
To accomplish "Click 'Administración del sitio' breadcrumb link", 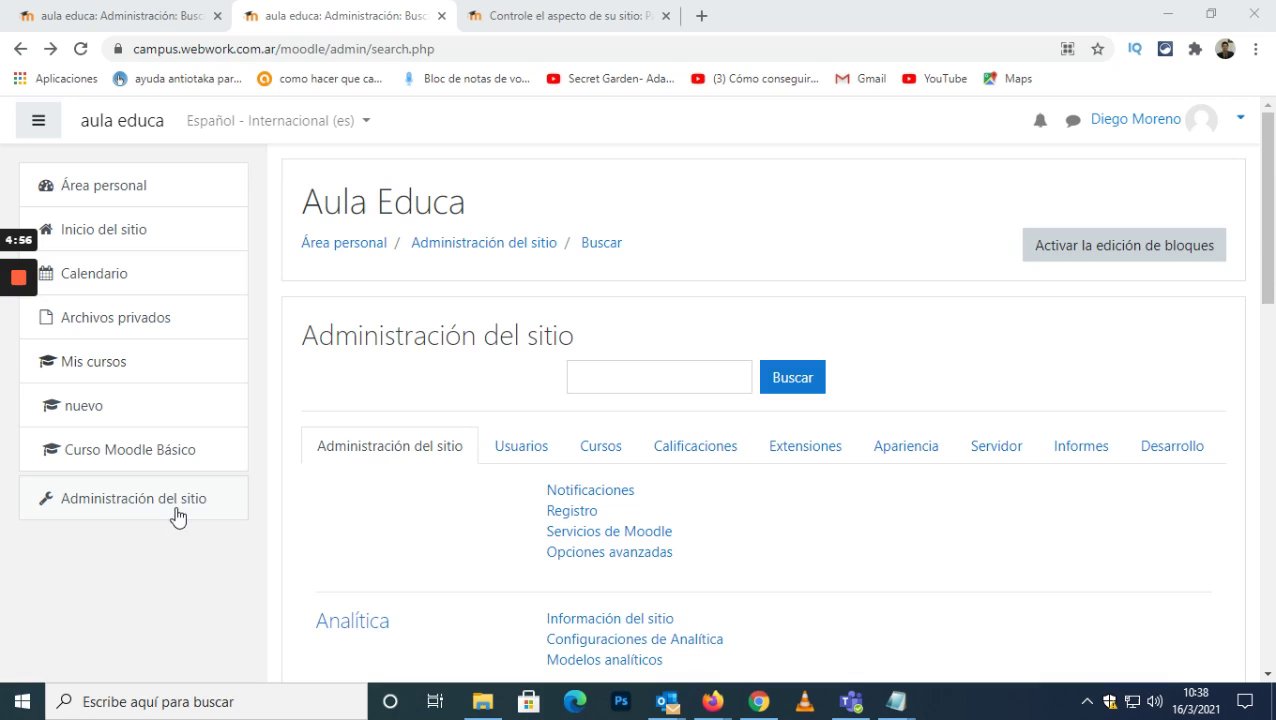I will pos(484,242).
